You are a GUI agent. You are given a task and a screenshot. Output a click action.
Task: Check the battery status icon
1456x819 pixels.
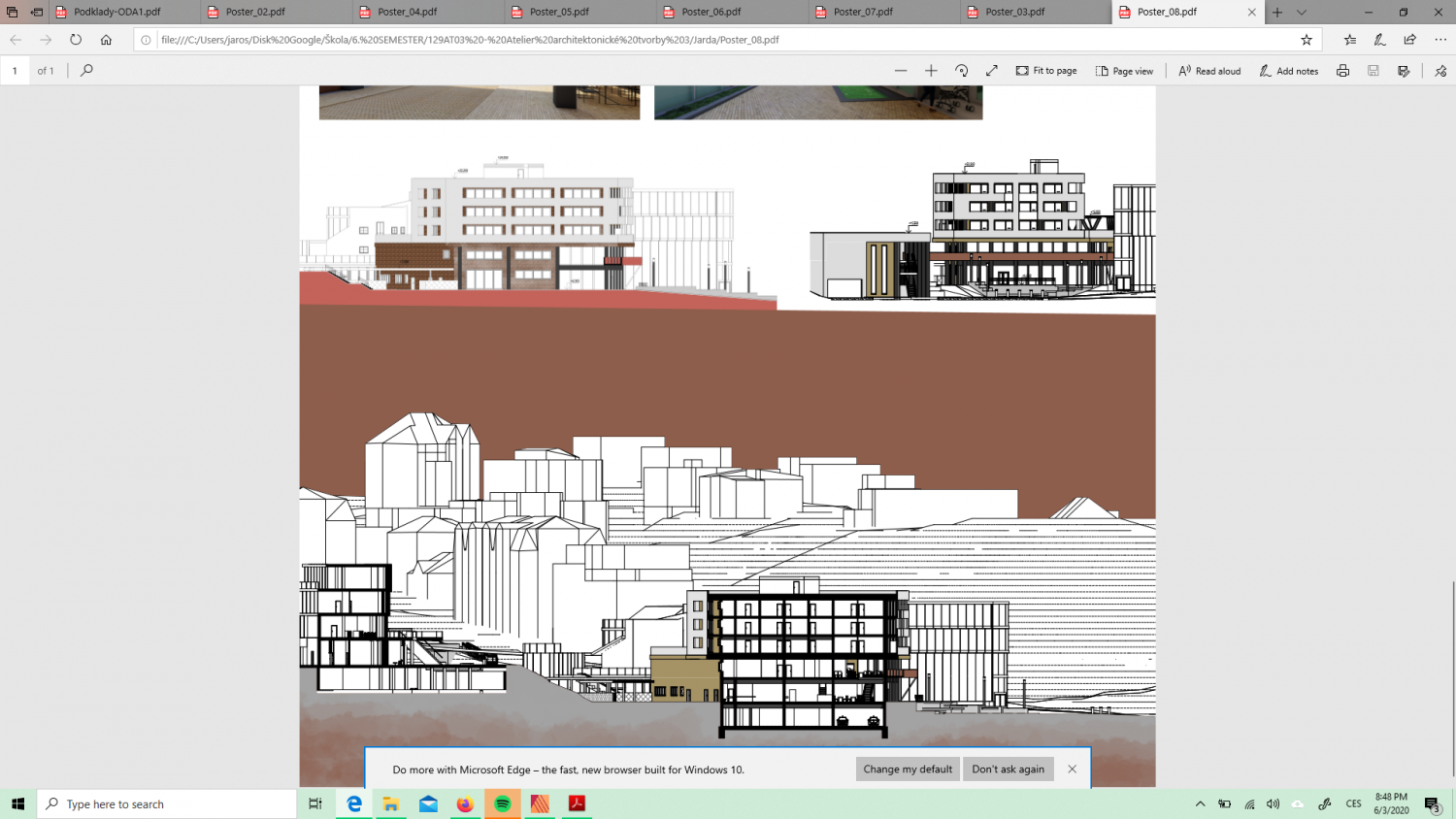1225,803
